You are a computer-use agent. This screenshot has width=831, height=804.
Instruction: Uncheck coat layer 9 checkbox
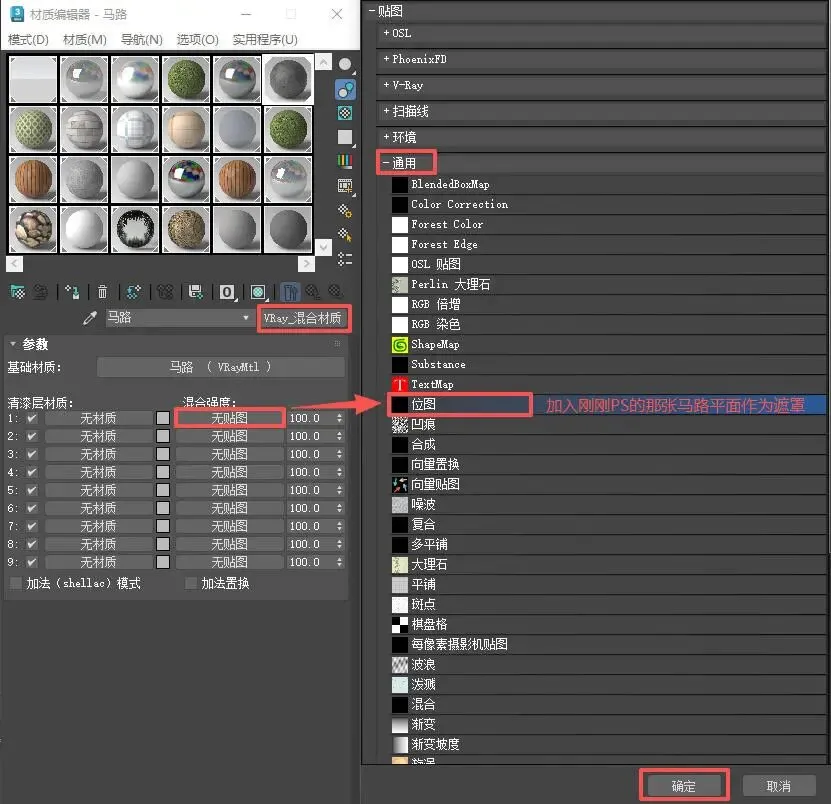(32, 562)
